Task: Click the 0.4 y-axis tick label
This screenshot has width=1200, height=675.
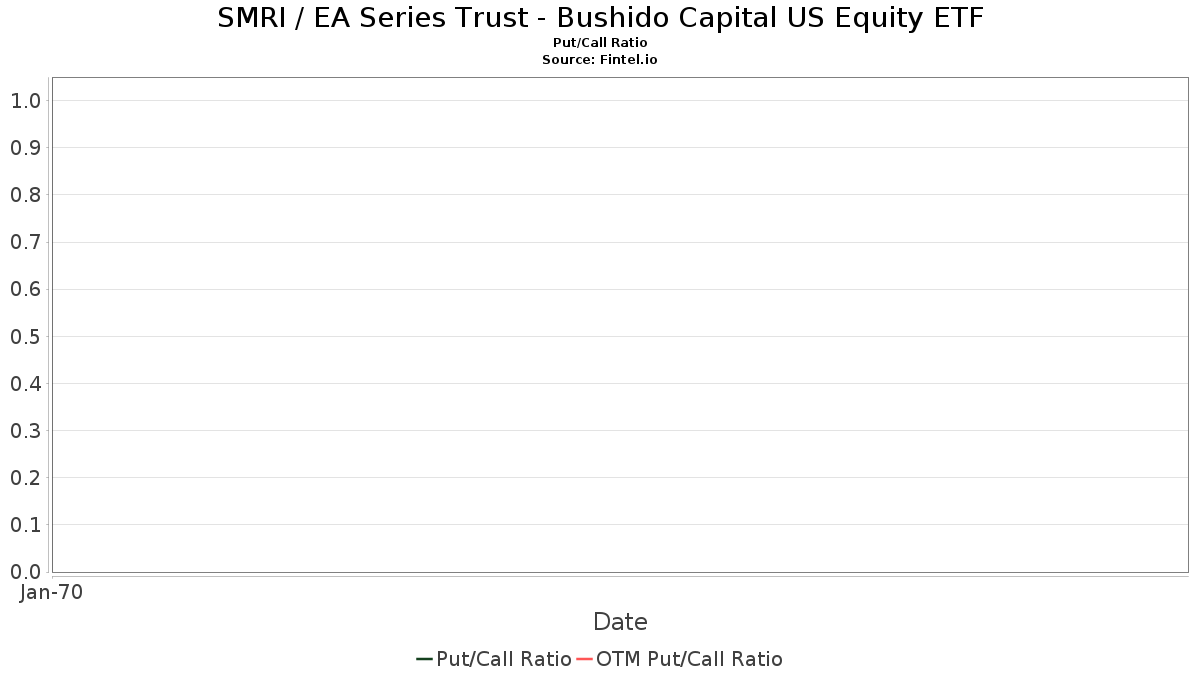Action: (26, 383)
